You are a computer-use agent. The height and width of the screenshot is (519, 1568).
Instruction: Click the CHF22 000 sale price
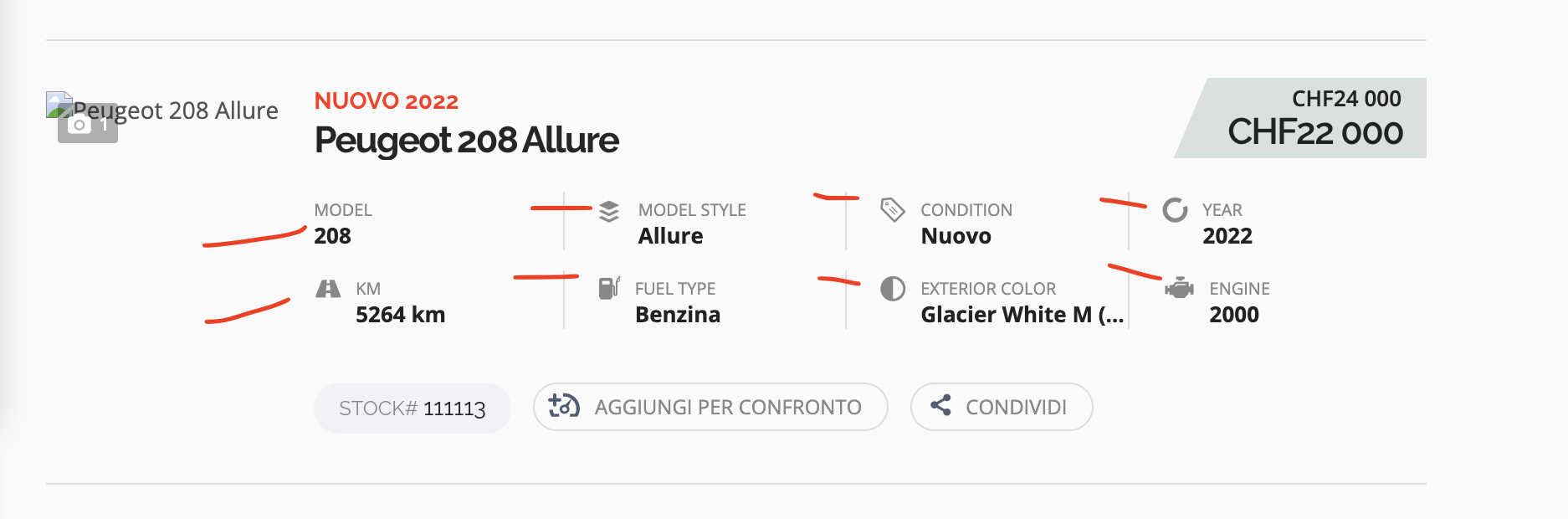[1314, 132]
